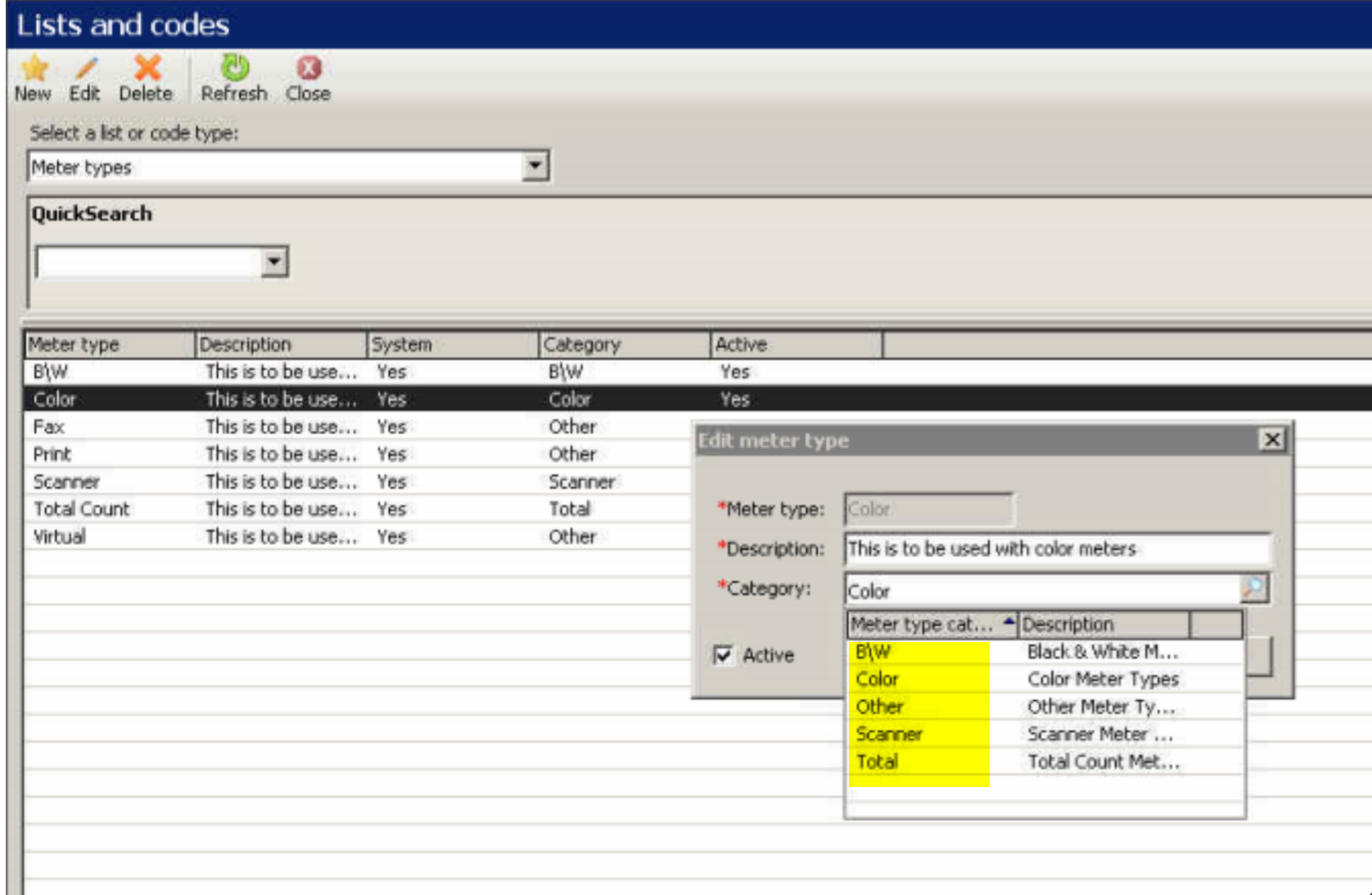Click Scanner category cell in Scanner row
1372x895 pixels.
581,481
